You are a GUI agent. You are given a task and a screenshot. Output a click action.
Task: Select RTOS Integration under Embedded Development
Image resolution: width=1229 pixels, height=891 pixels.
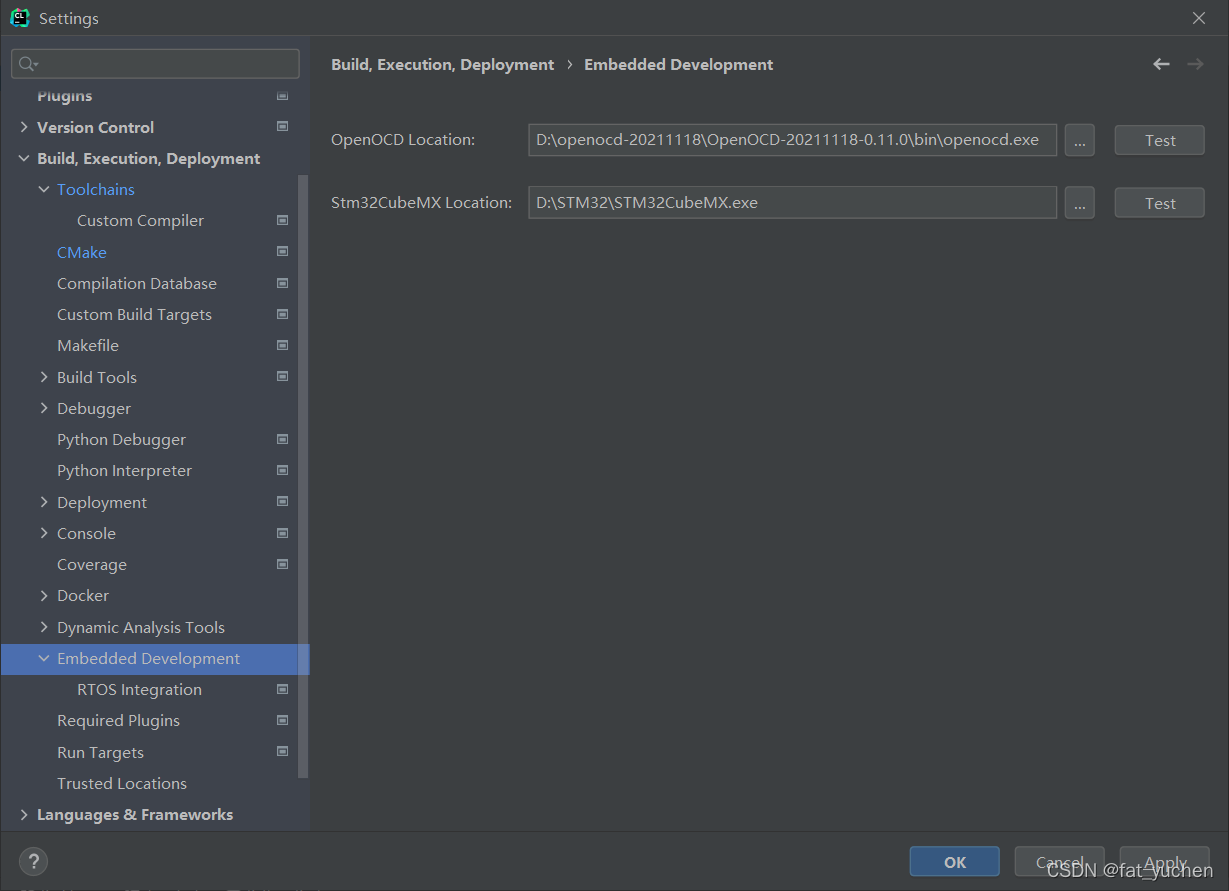tap(139, 689)
